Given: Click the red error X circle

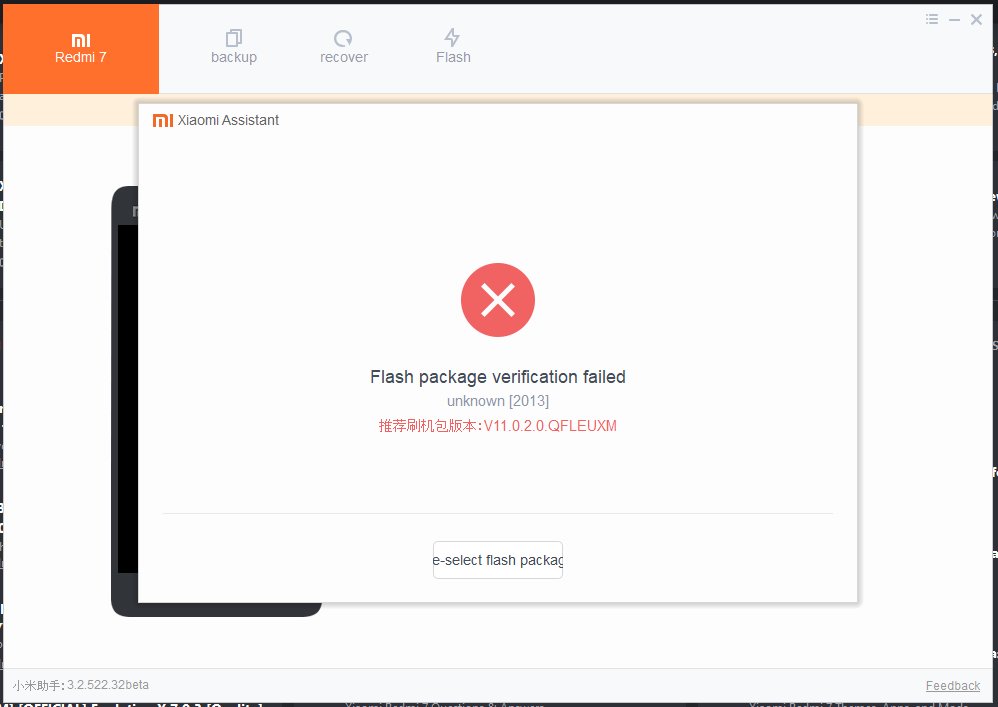Looking at the screenshot, I should (498, 300).
